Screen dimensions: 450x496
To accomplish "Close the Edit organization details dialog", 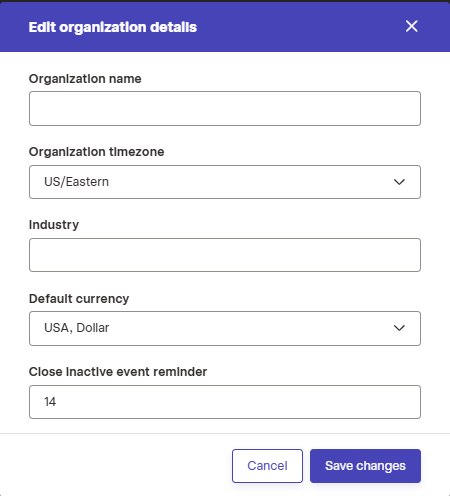I will point(412,26).
